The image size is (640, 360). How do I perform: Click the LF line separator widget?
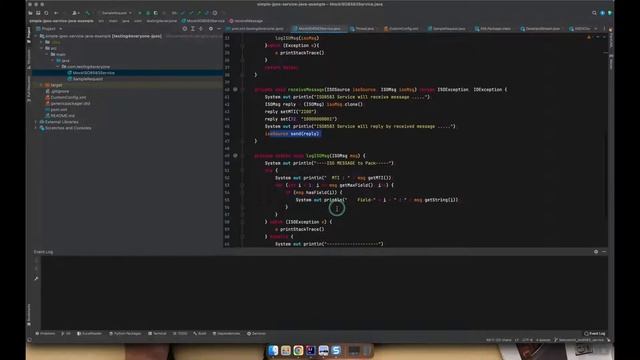point(516,340)
